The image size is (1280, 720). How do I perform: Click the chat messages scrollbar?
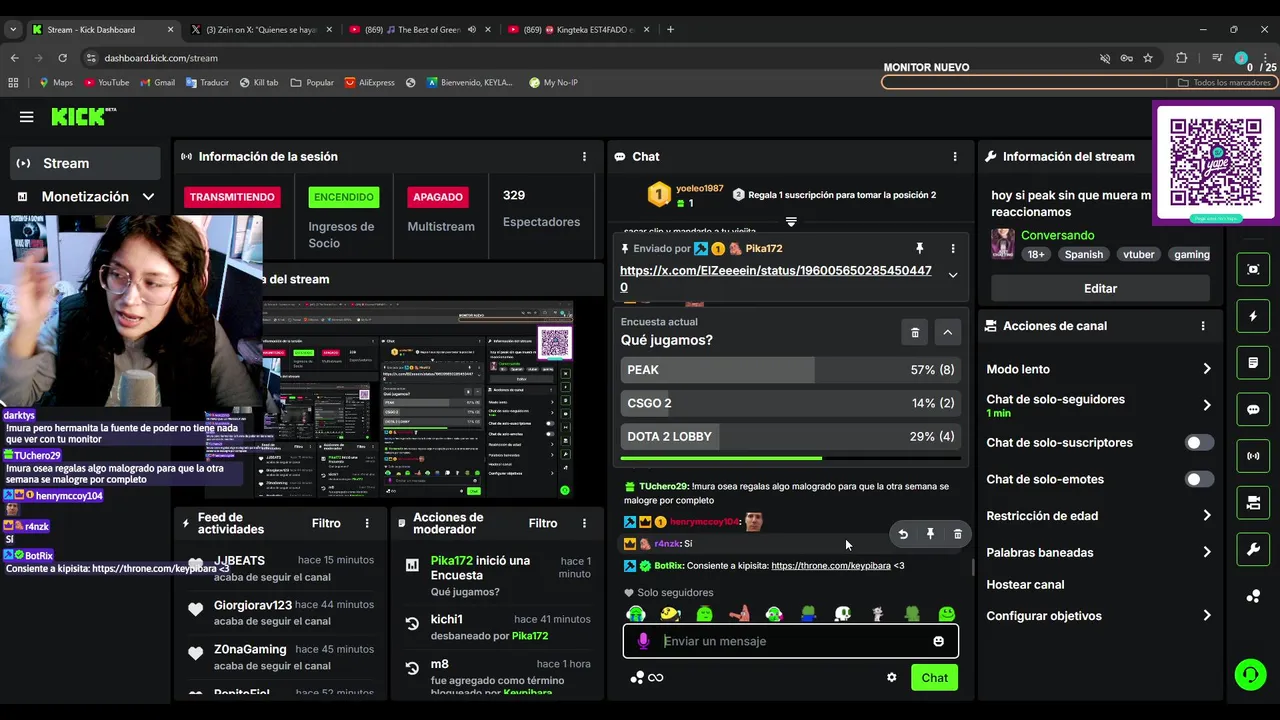tap(973, 567)
